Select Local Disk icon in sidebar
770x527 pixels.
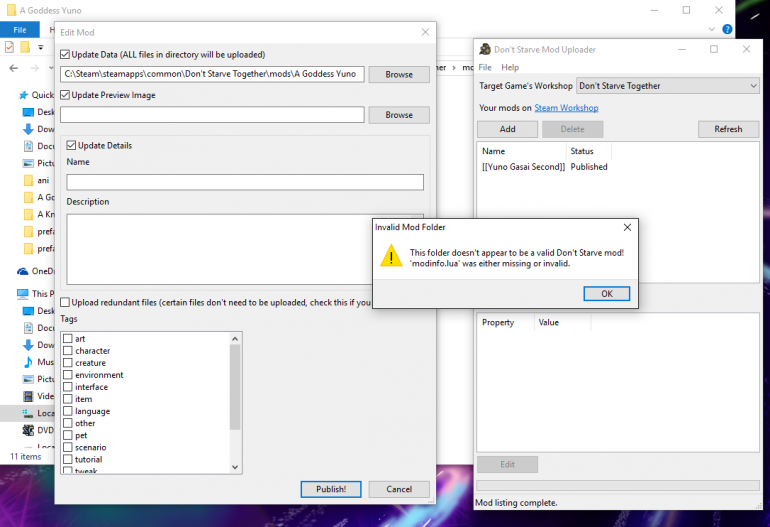28,413
